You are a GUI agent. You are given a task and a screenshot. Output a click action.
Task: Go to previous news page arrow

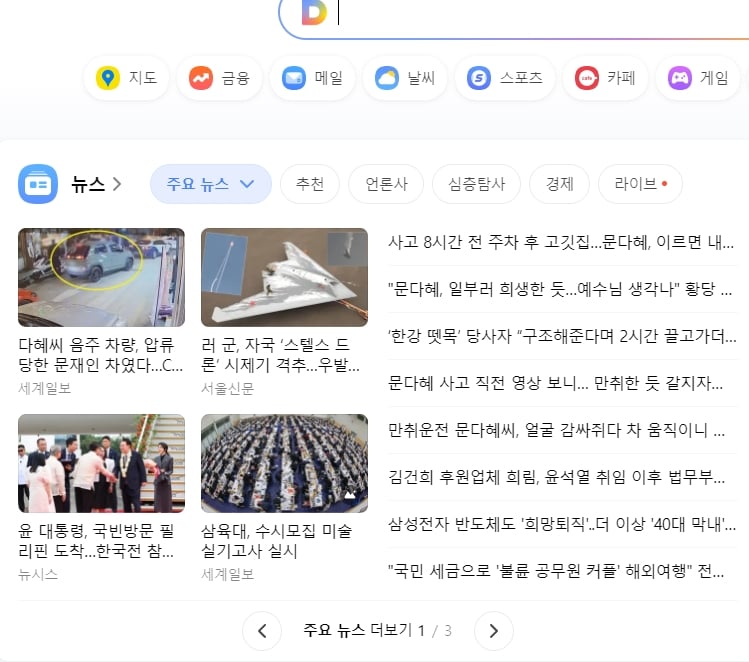pos(262,631)
